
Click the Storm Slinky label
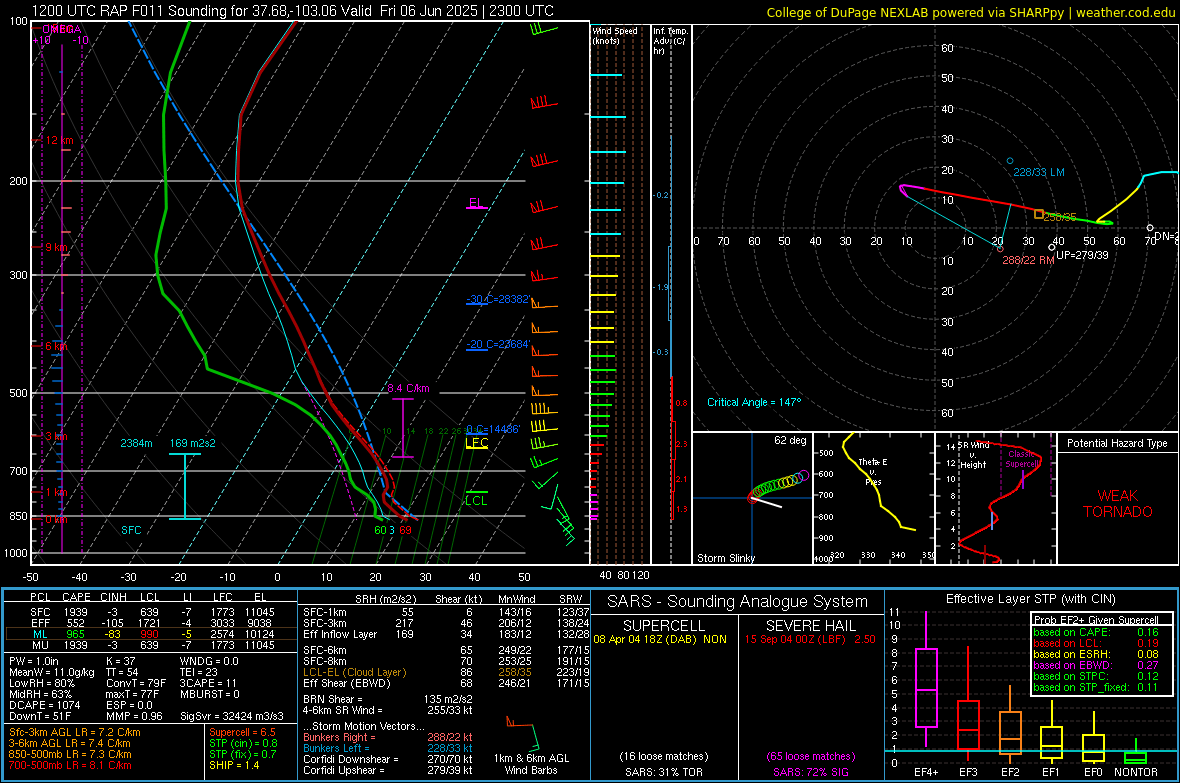tap(725, 558)
